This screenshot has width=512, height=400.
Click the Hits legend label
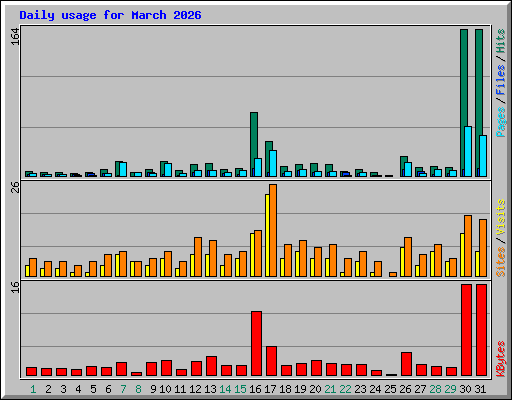point(500,42)
